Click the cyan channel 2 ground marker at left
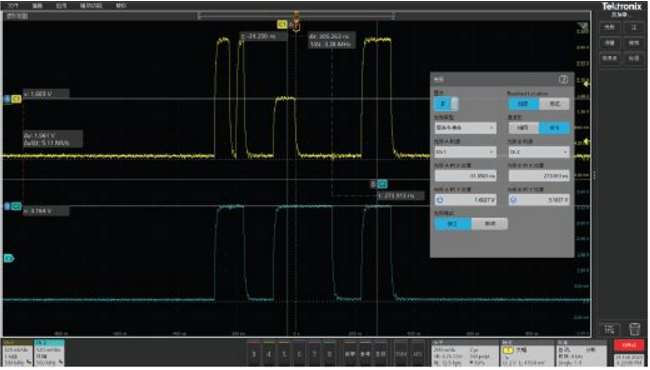 pos(9,258)
